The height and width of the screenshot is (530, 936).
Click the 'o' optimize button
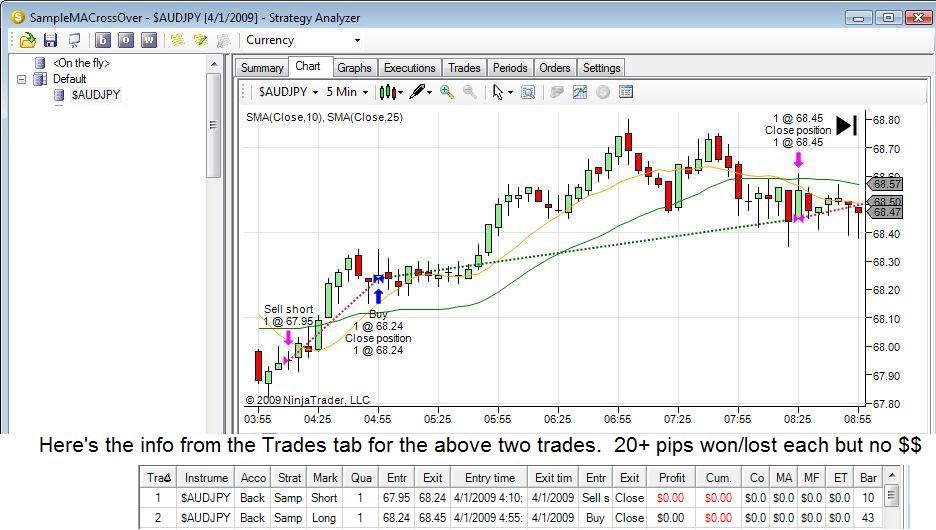pos(125,41)
